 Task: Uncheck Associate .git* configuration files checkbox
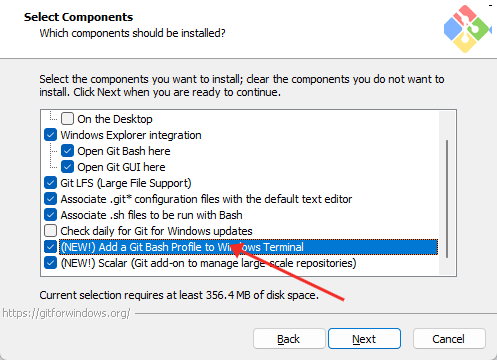point(50,199)
